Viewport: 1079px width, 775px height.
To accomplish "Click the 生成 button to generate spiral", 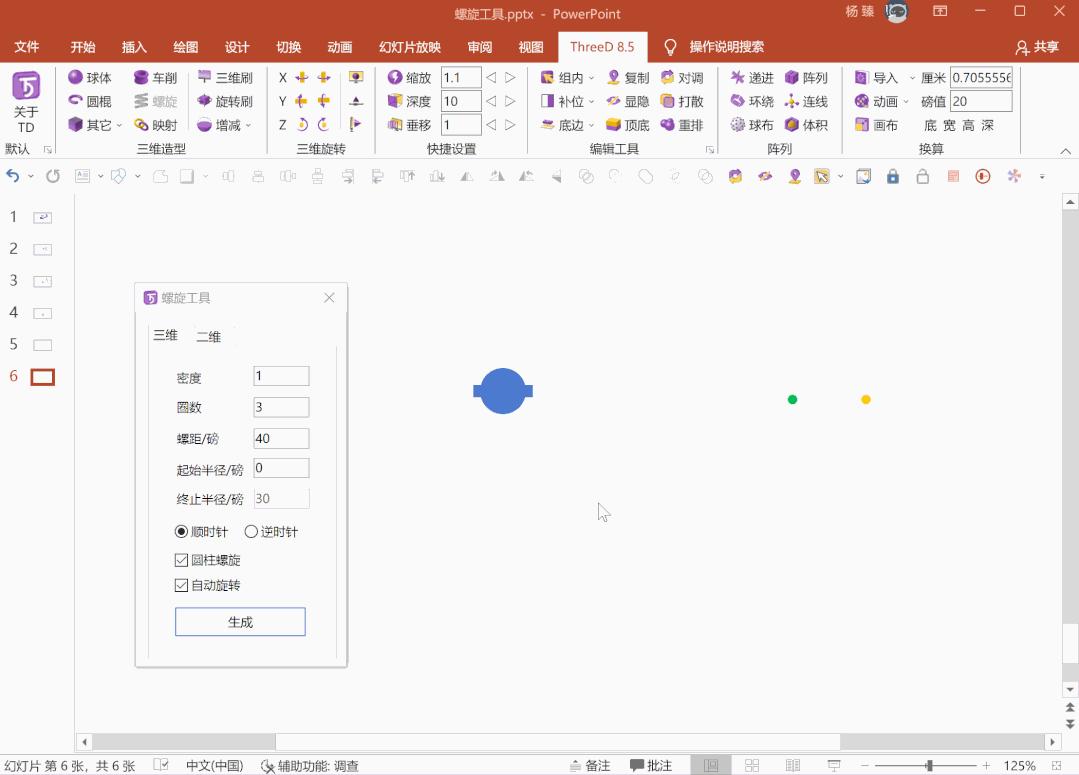I will pyautogui.click(x=240, y=621).
